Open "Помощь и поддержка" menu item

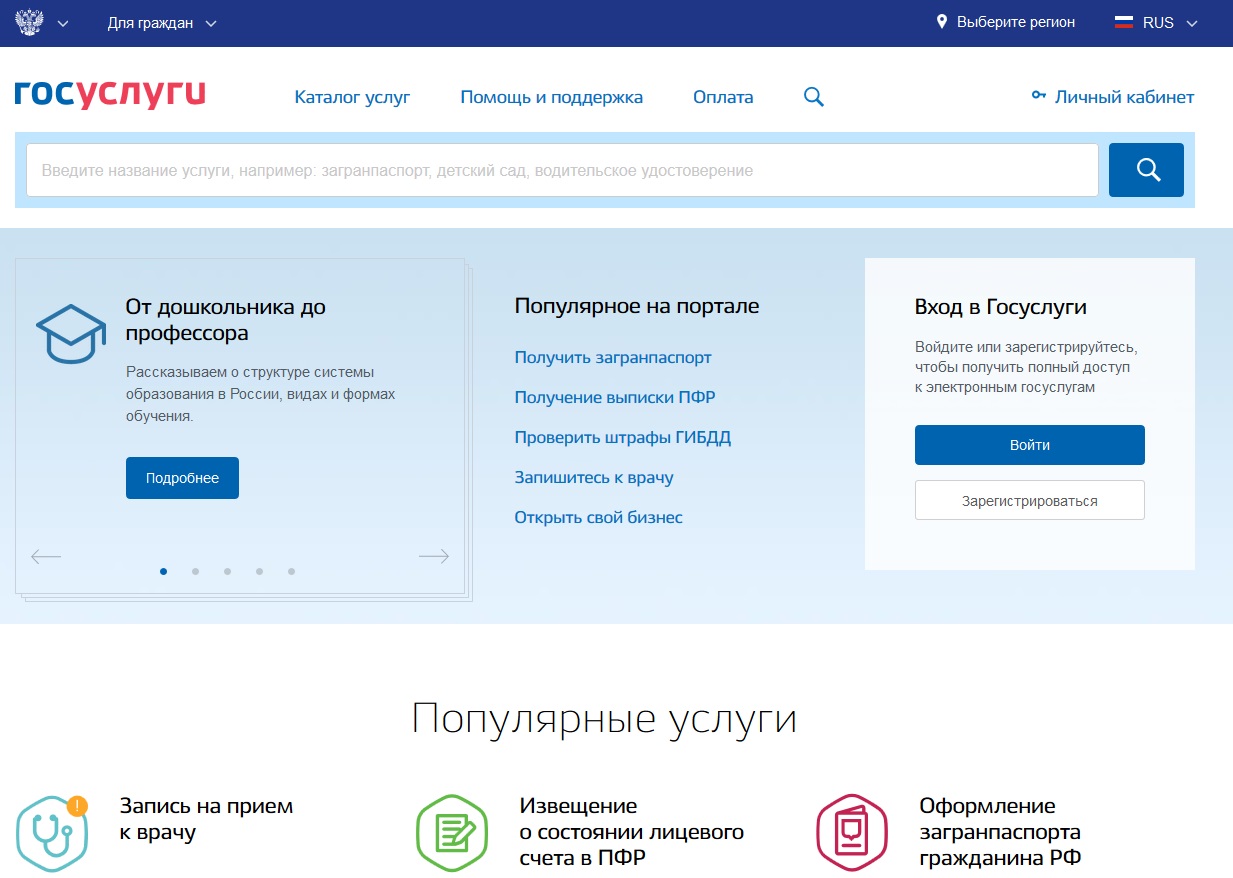coord(551,97)
